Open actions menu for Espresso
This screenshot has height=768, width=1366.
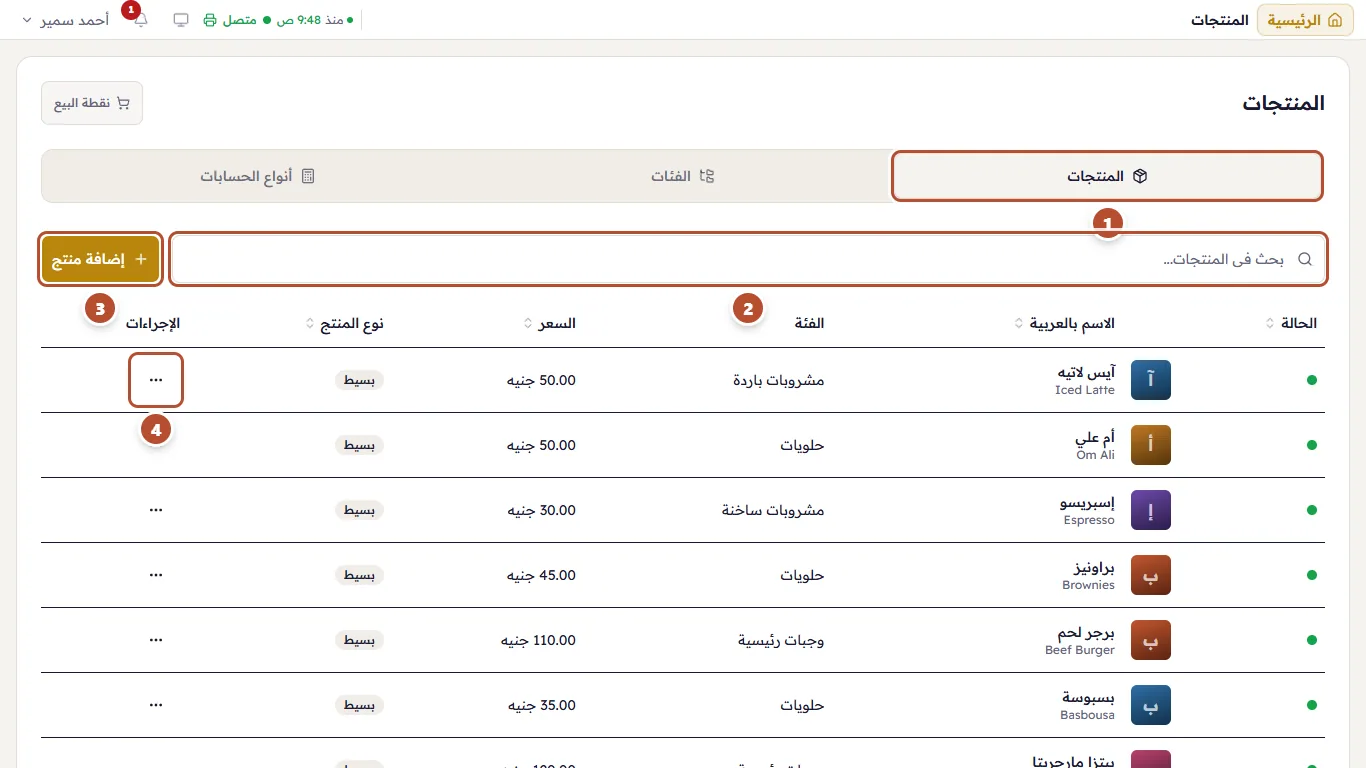coord(156,510)
